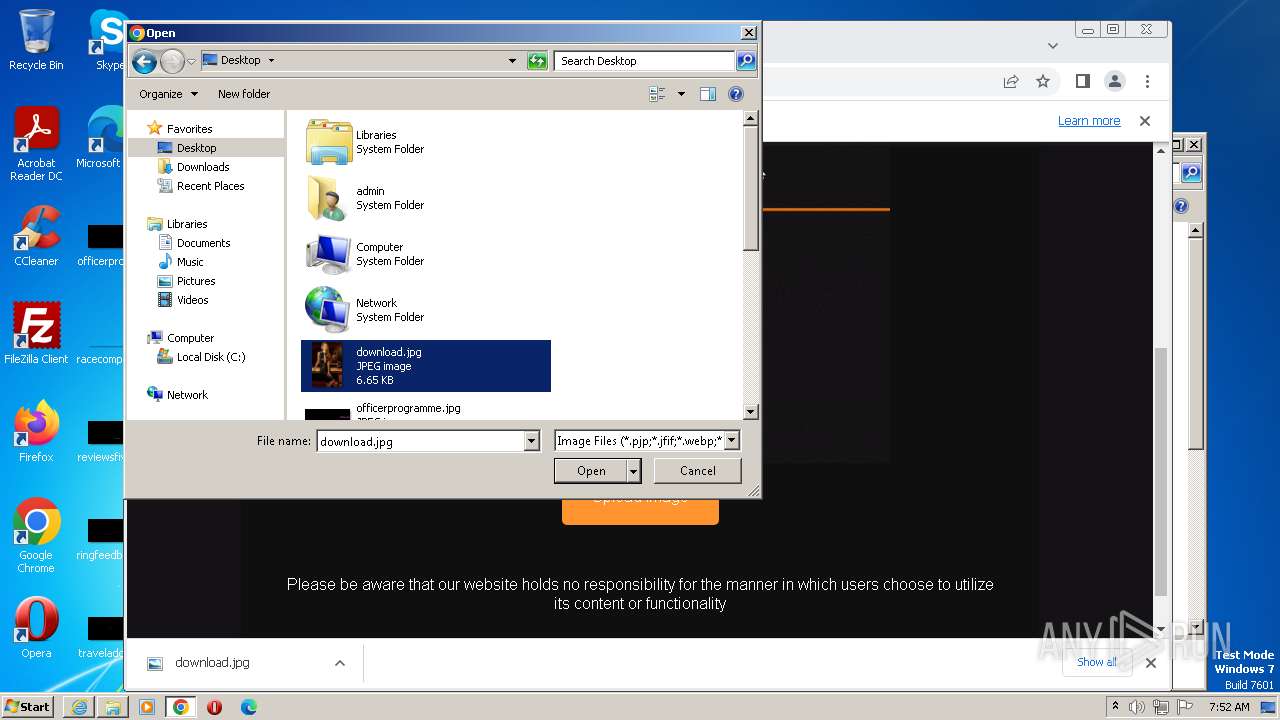Screen dimensions: 1280x720
Task: Open the dialog's Help question icon
Action: coord(736,94)
